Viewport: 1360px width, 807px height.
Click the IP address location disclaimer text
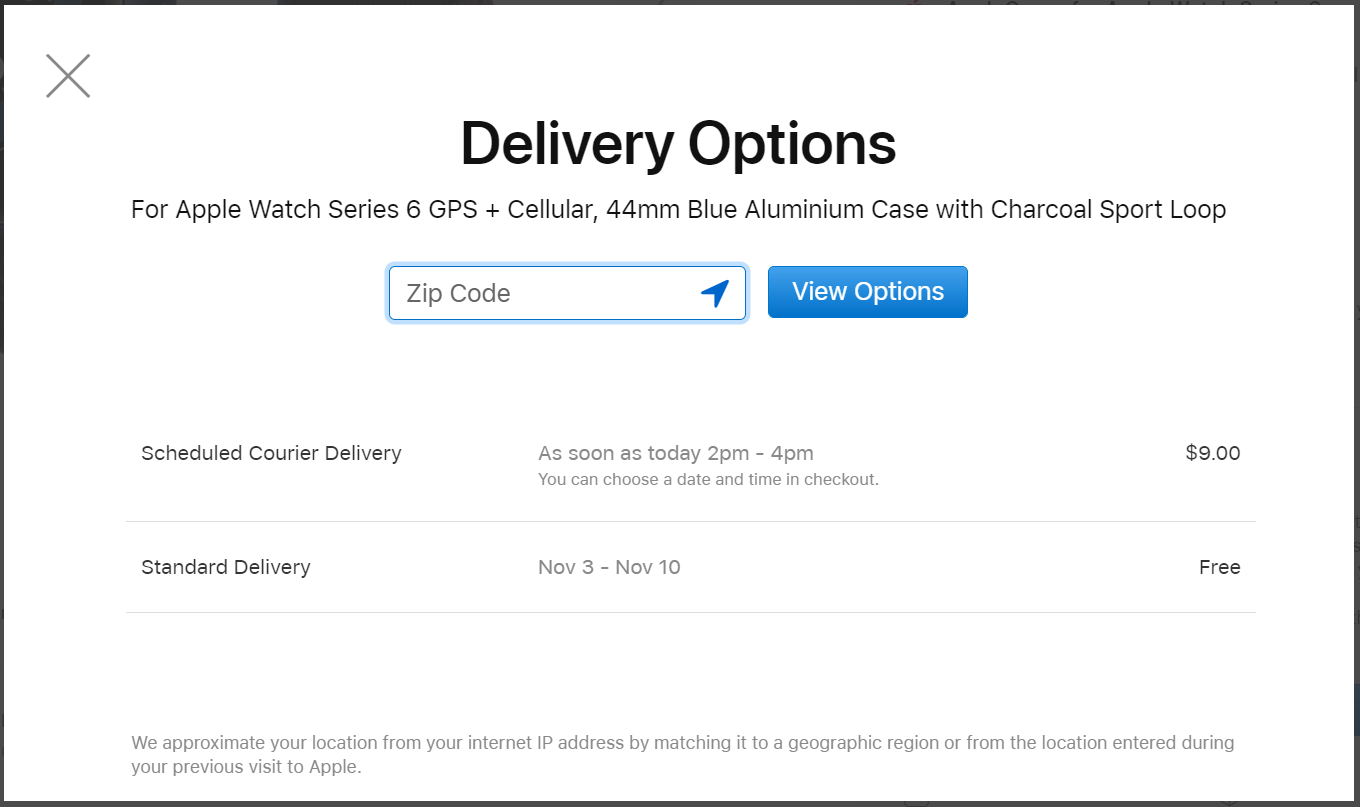pyautogui.click(x=683, y=755)
